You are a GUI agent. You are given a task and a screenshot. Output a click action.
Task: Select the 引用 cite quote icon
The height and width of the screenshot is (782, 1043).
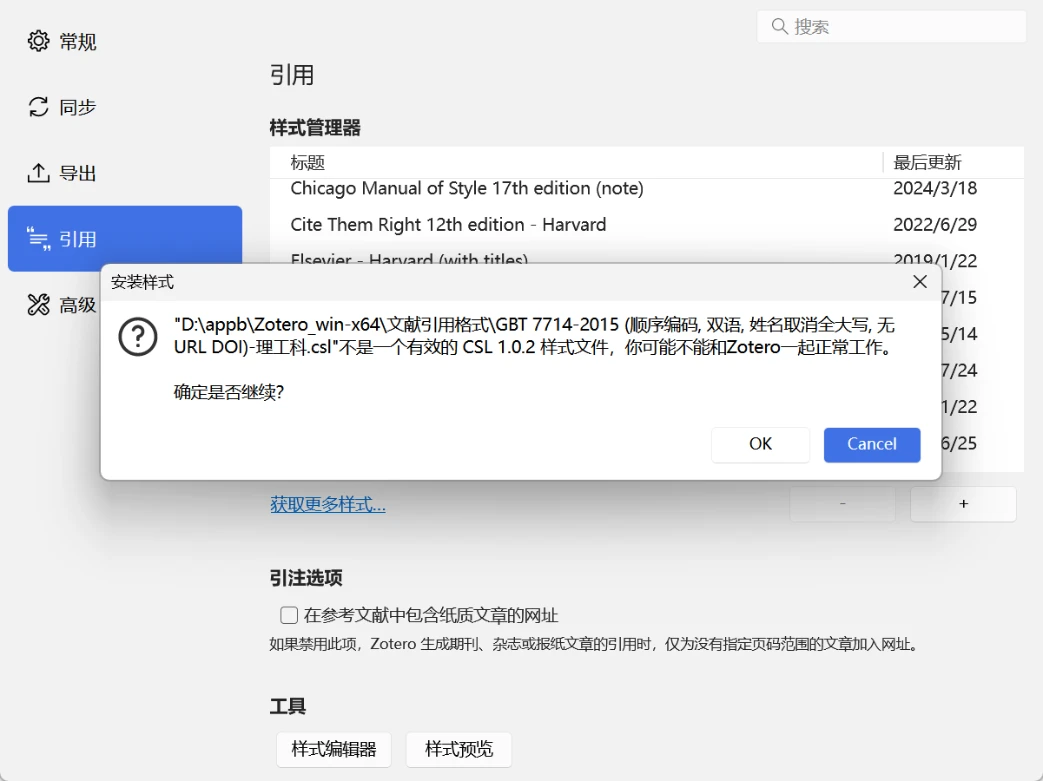click(38, 239)
